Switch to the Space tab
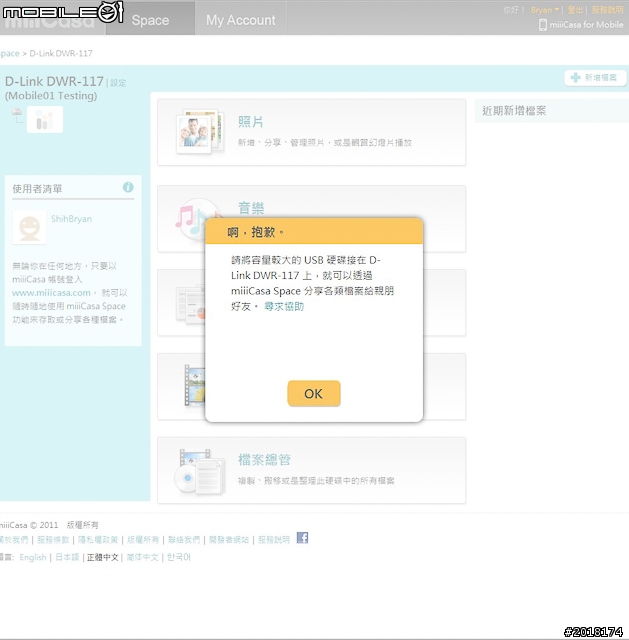This screenshot has width=629, height=640. pyautogui.click(x=150, y=20)
